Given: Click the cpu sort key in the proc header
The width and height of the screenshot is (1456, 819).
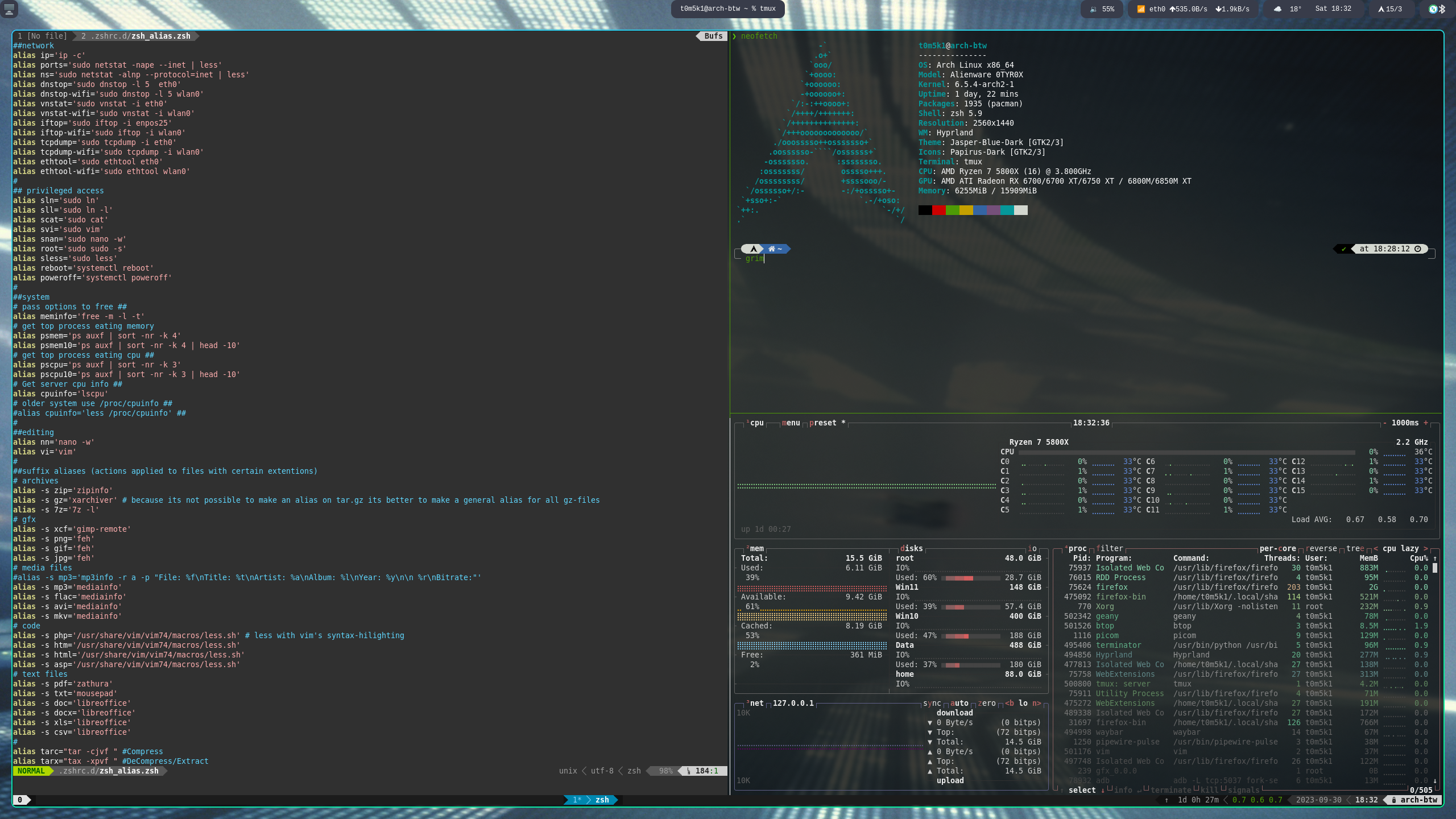Looking at the screenshot, I should (1389, 548).
